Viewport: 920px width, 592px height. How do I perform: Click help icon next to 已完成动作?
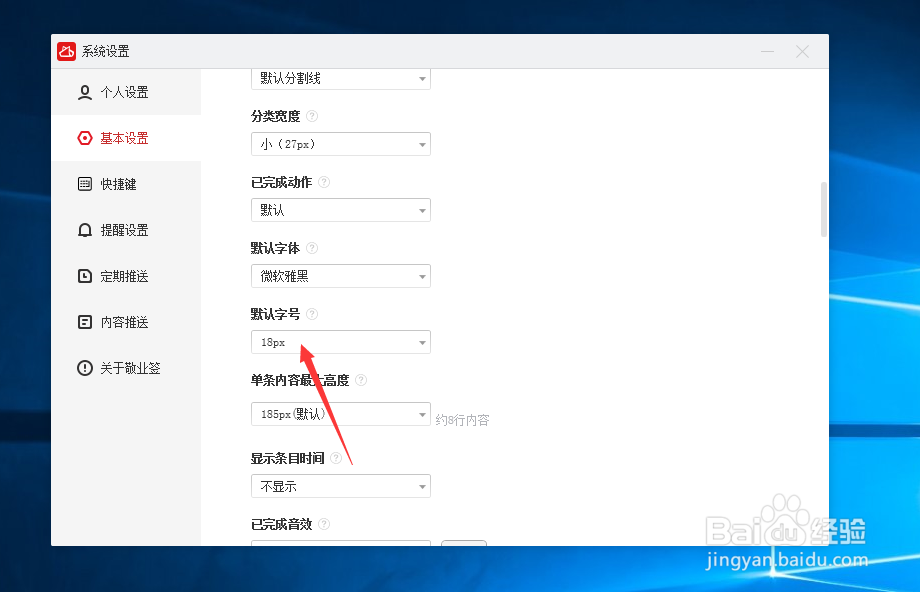pos(324,182)
